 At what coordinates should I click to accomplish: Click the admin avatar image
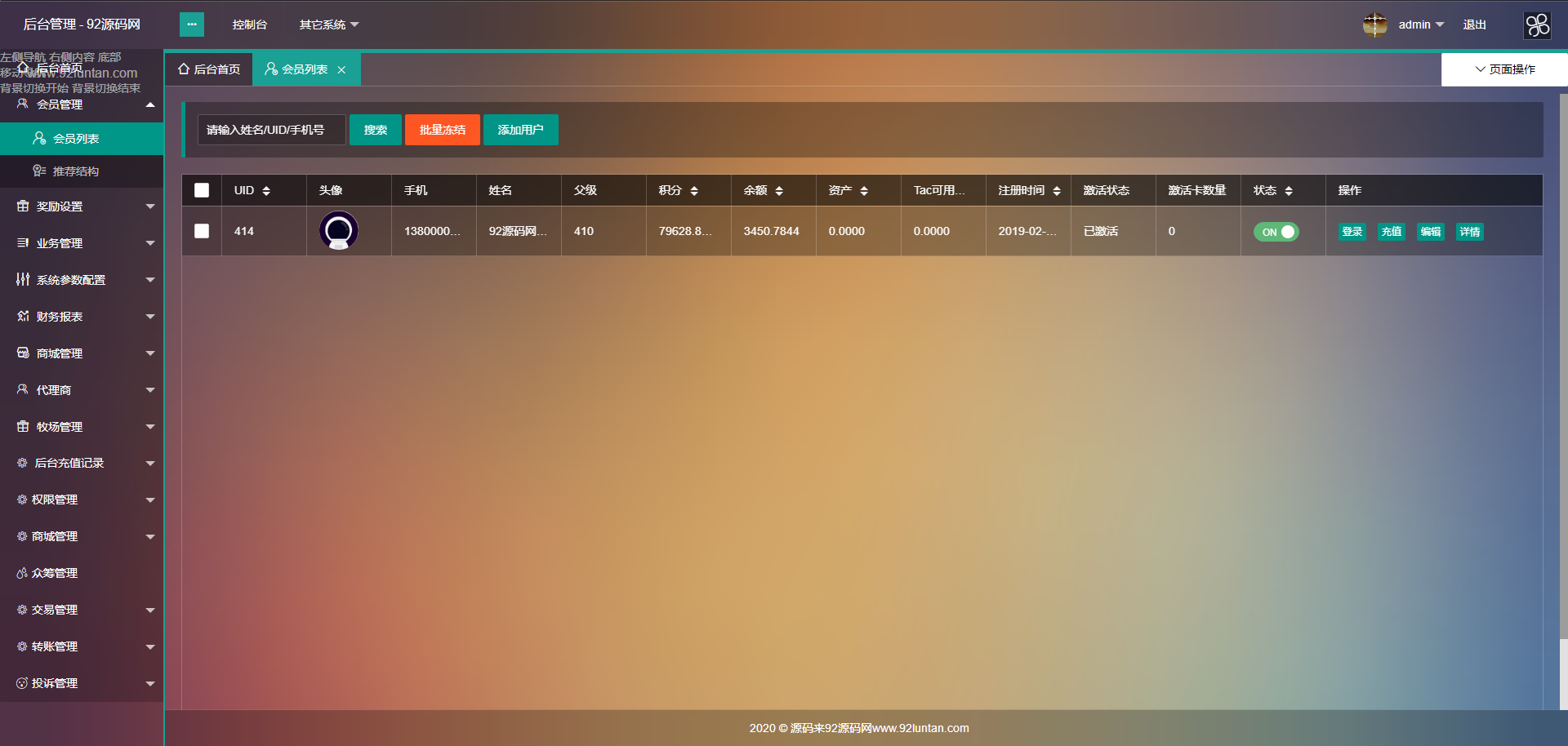[1375, 24]
